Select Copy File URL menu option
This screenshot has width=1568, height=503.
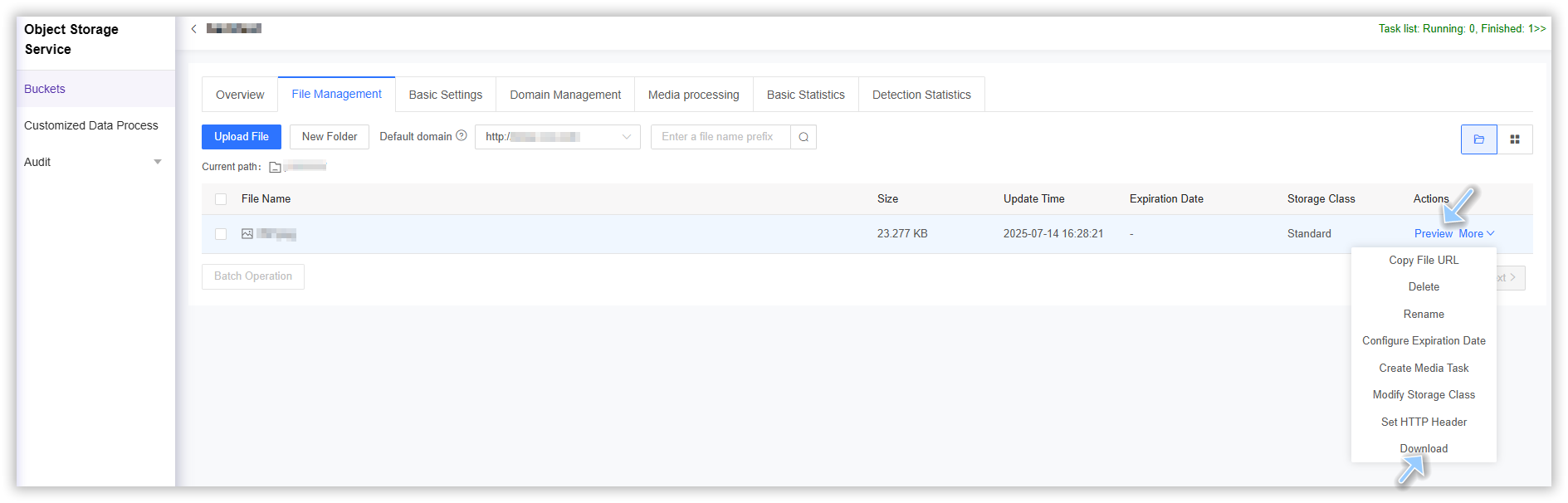tap(1424, 260)
